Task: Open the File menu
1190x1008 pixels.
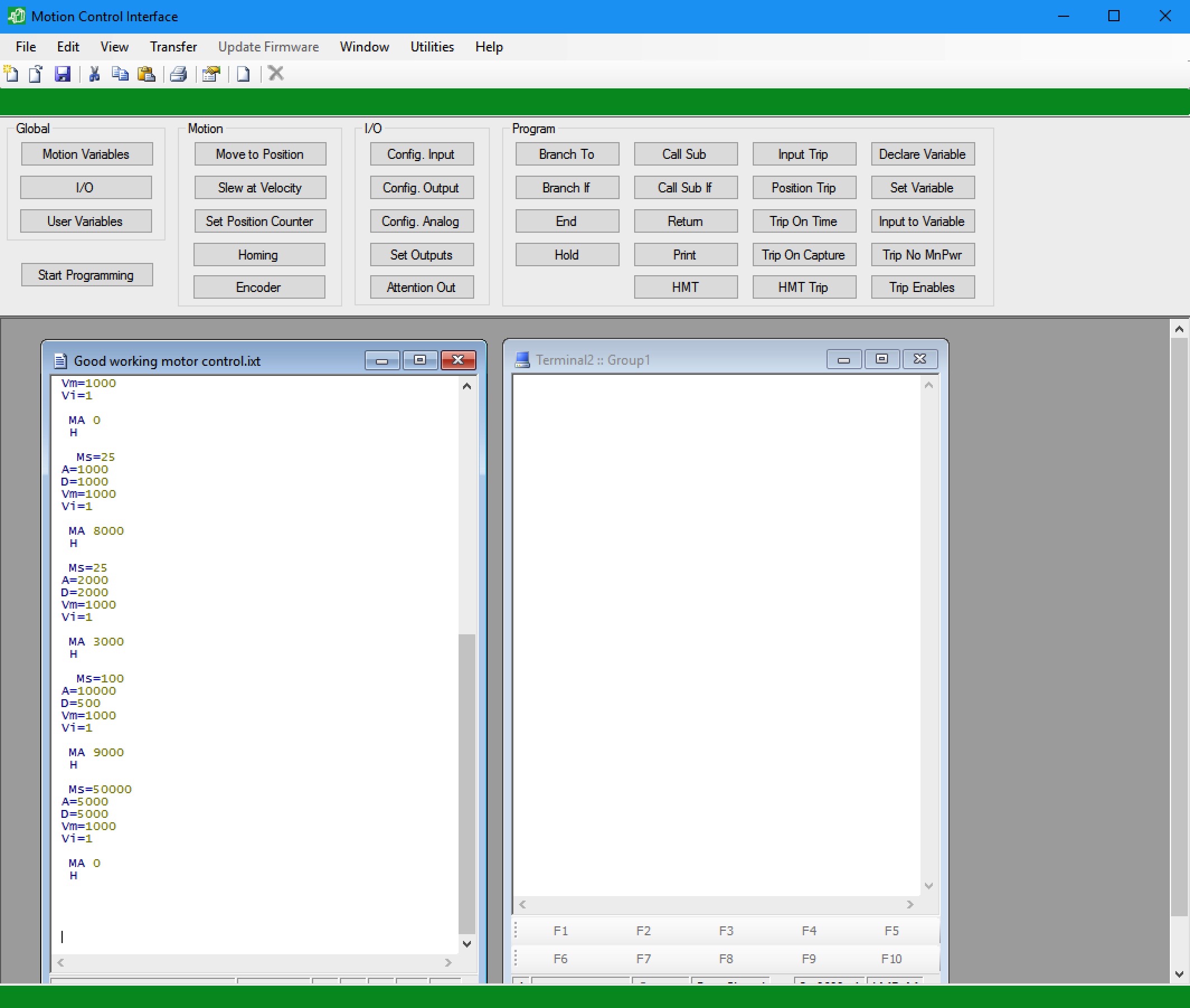Action: click(x=25, y=45)
